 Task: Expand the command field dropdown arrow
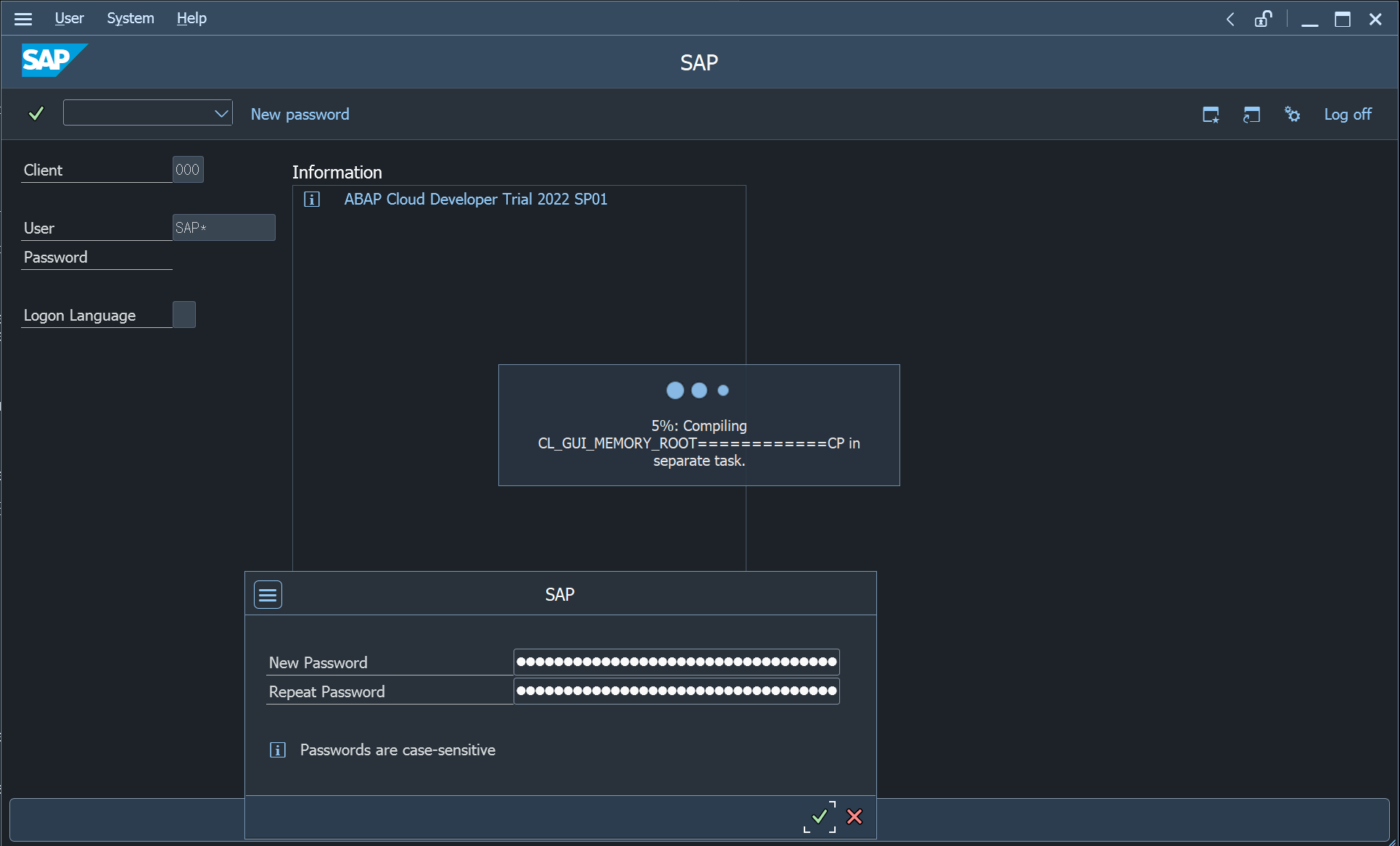coord(222,113)
